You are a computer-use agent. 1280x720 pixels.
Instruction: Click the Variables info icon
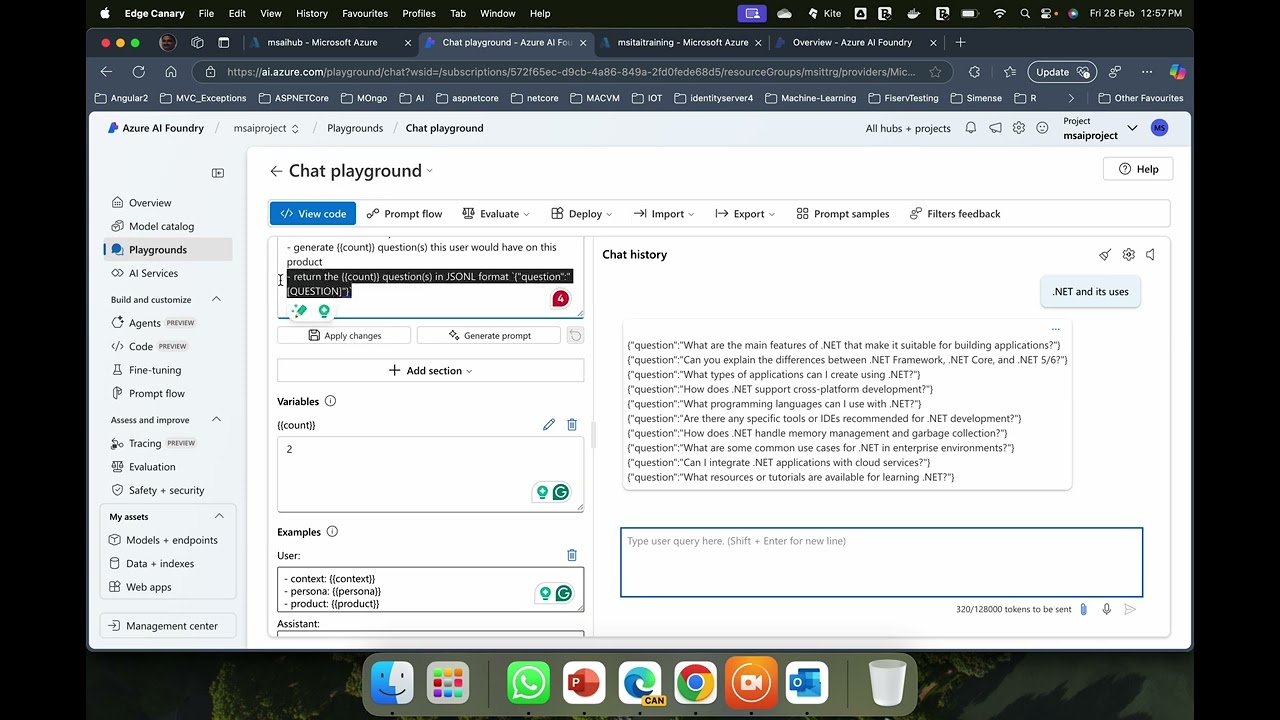[330, 401]
